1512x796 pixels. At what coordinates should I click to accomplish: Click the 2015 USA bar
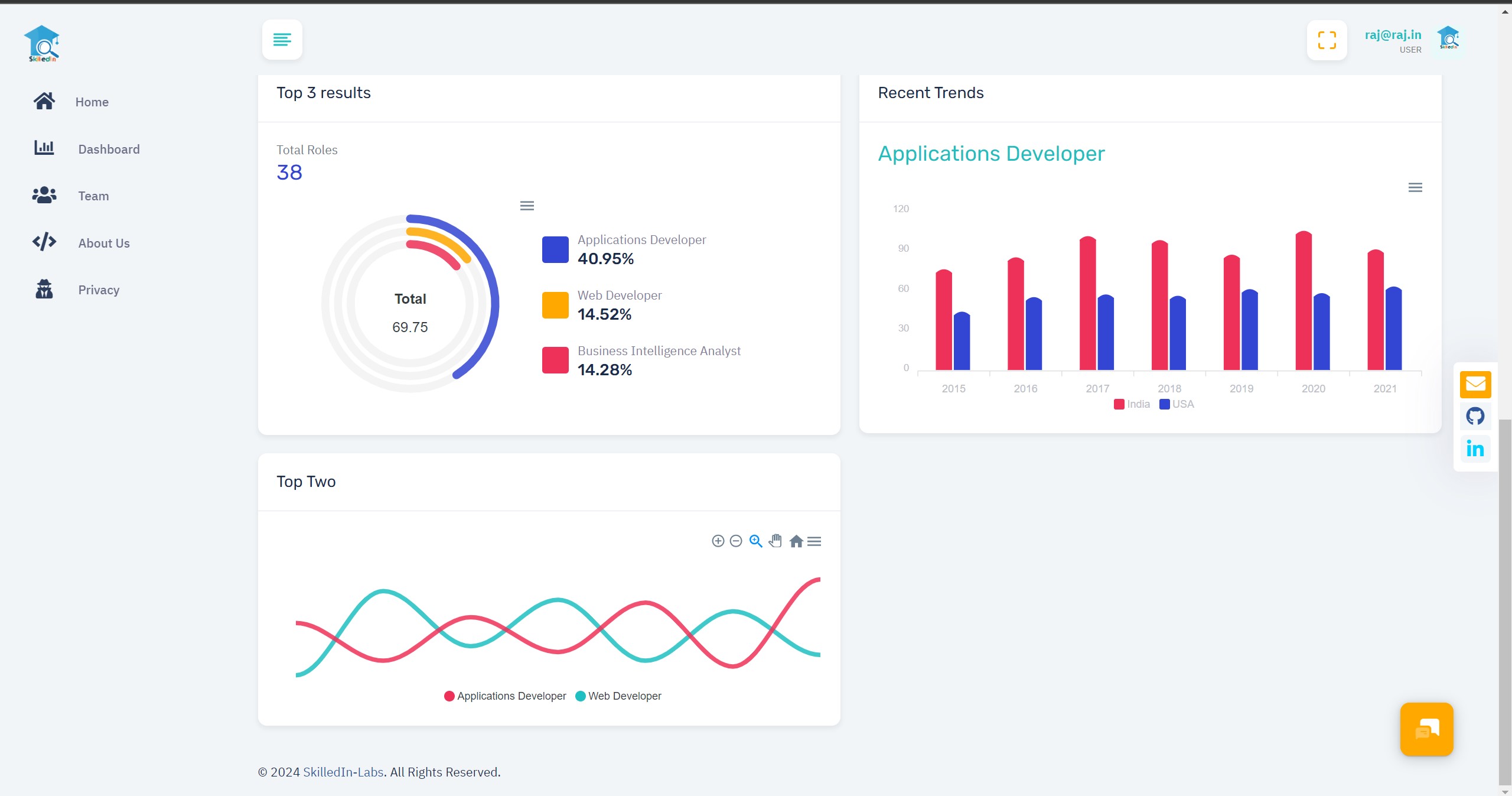pyautogui.click(x=962, y=341)
